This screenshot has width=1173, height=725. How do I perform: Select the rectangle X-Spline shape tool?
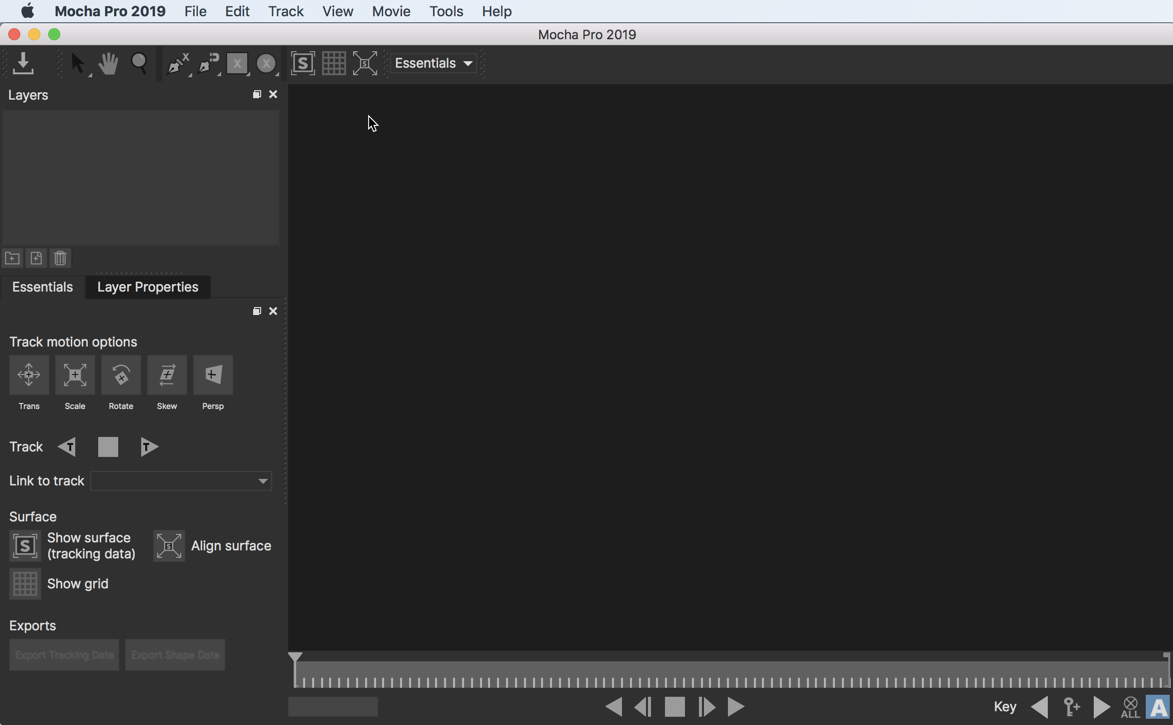[237, 64]
